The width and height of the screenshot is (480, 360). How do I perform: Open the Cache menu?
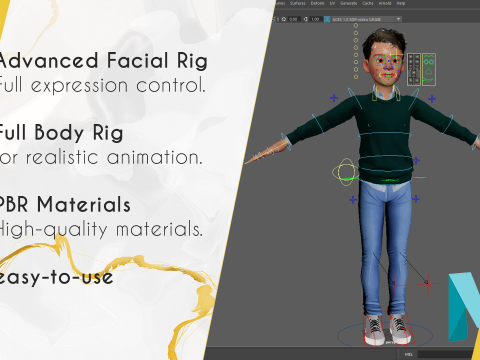coord(368,3)
